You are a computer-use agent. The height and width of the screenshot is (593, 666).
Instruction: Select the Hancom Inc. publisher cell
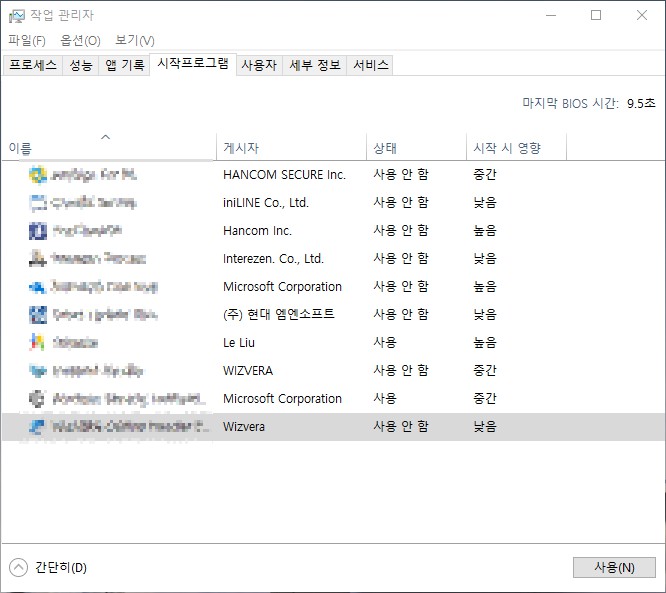[x=257, y=231]
